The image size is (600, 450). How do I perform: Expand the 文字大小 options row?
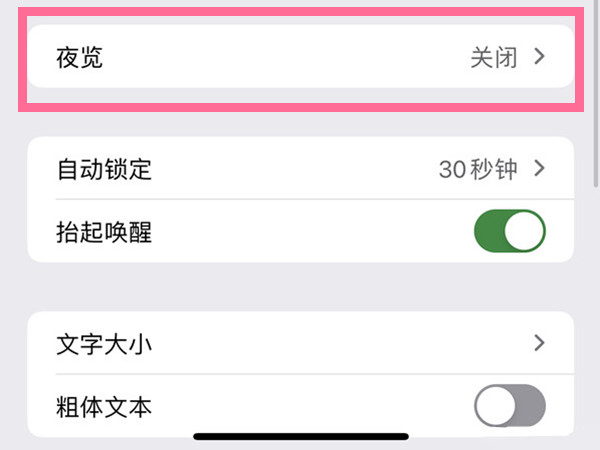point(301,343)
